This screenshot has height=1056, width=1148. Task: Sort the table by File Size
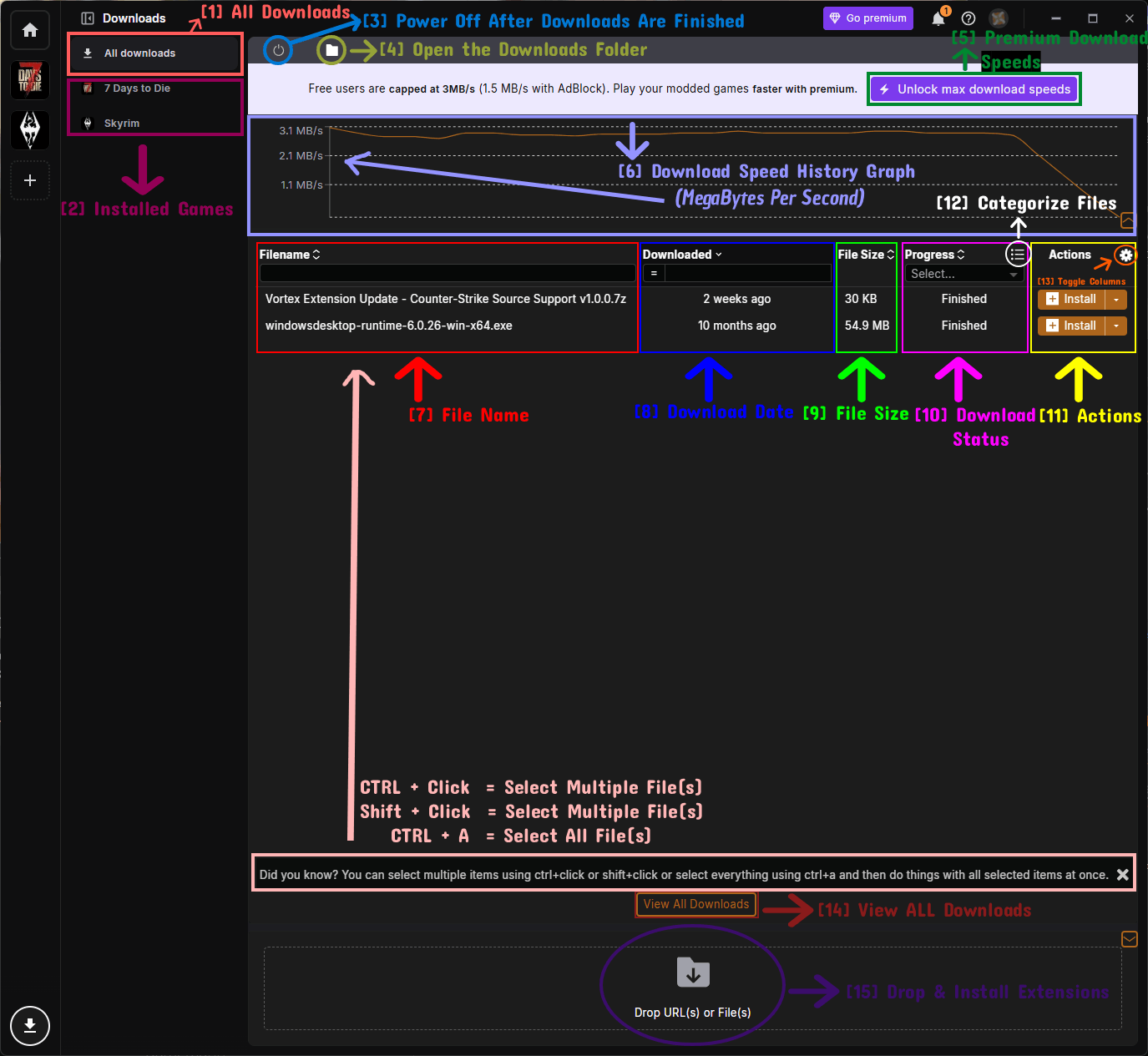866,255
